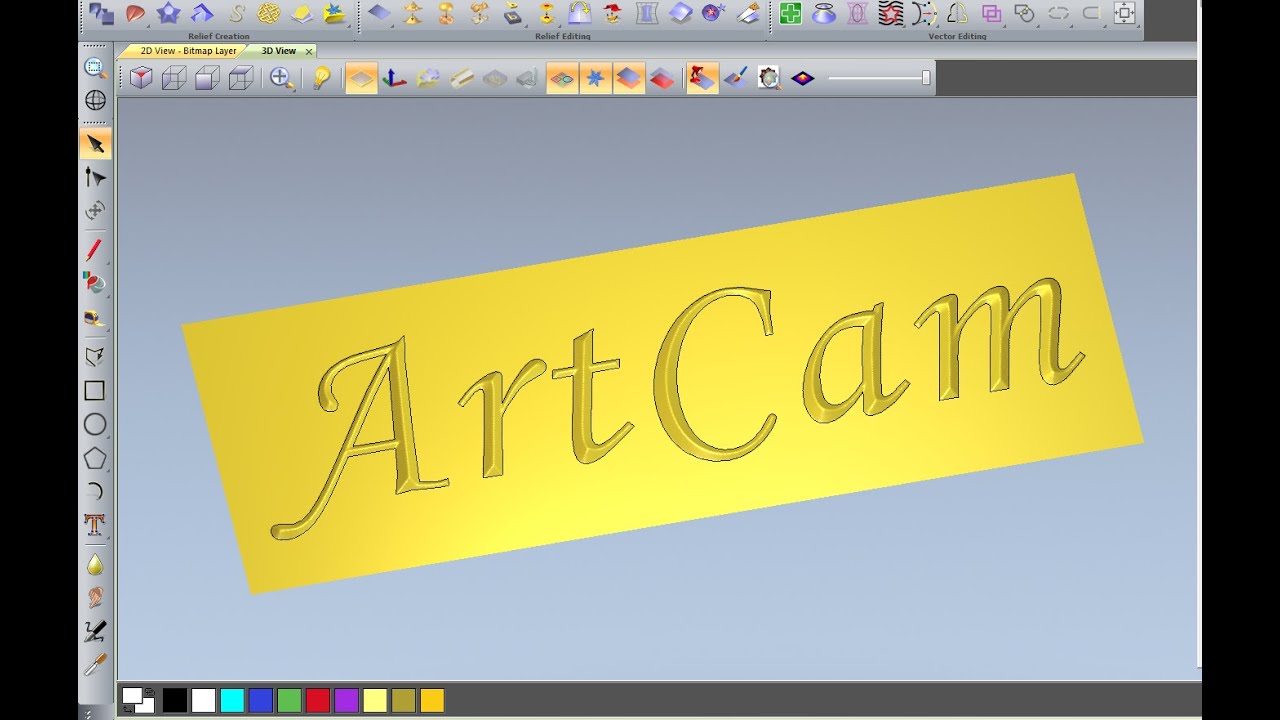Choose the droplet Smooth sculpting tool
The width and height of the screenshot is (1280, 720).
coord(95,565)
